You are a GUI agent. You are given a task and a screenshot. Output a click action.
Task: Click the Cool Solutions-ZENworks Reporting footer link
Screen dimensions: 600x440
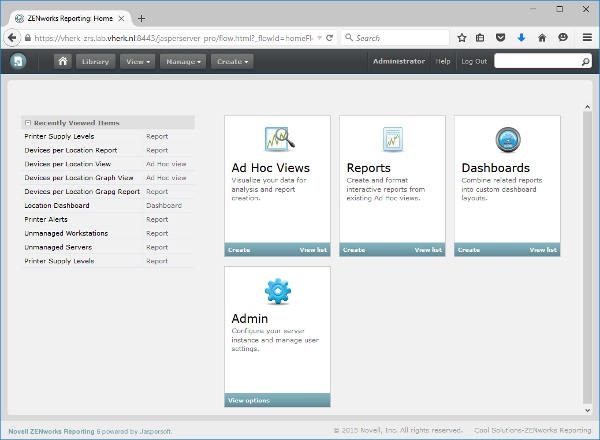(x=533, y=430)
